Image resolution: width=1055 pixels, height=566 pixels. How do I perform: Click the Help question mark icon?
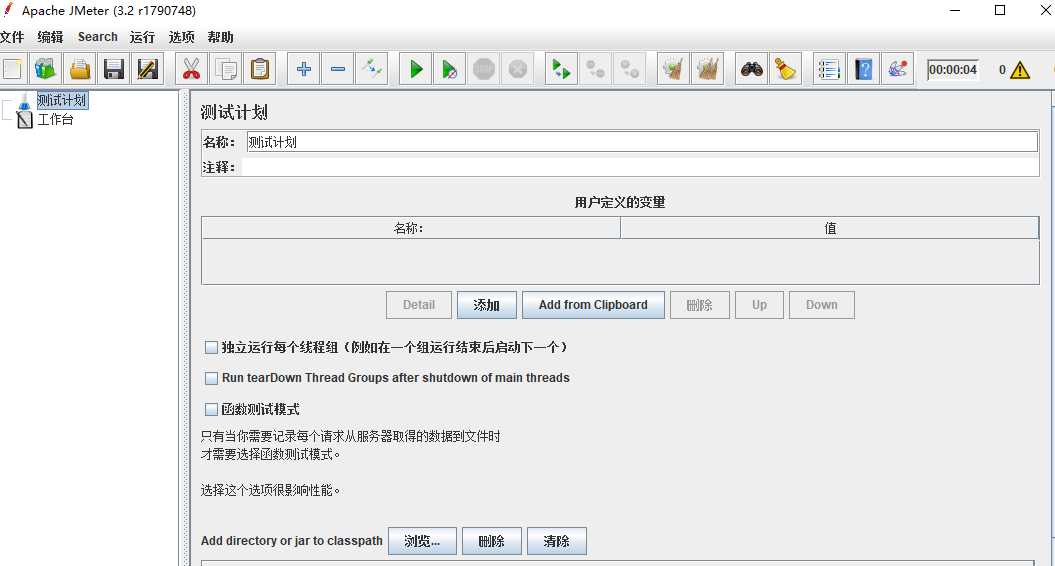point(863,69)
